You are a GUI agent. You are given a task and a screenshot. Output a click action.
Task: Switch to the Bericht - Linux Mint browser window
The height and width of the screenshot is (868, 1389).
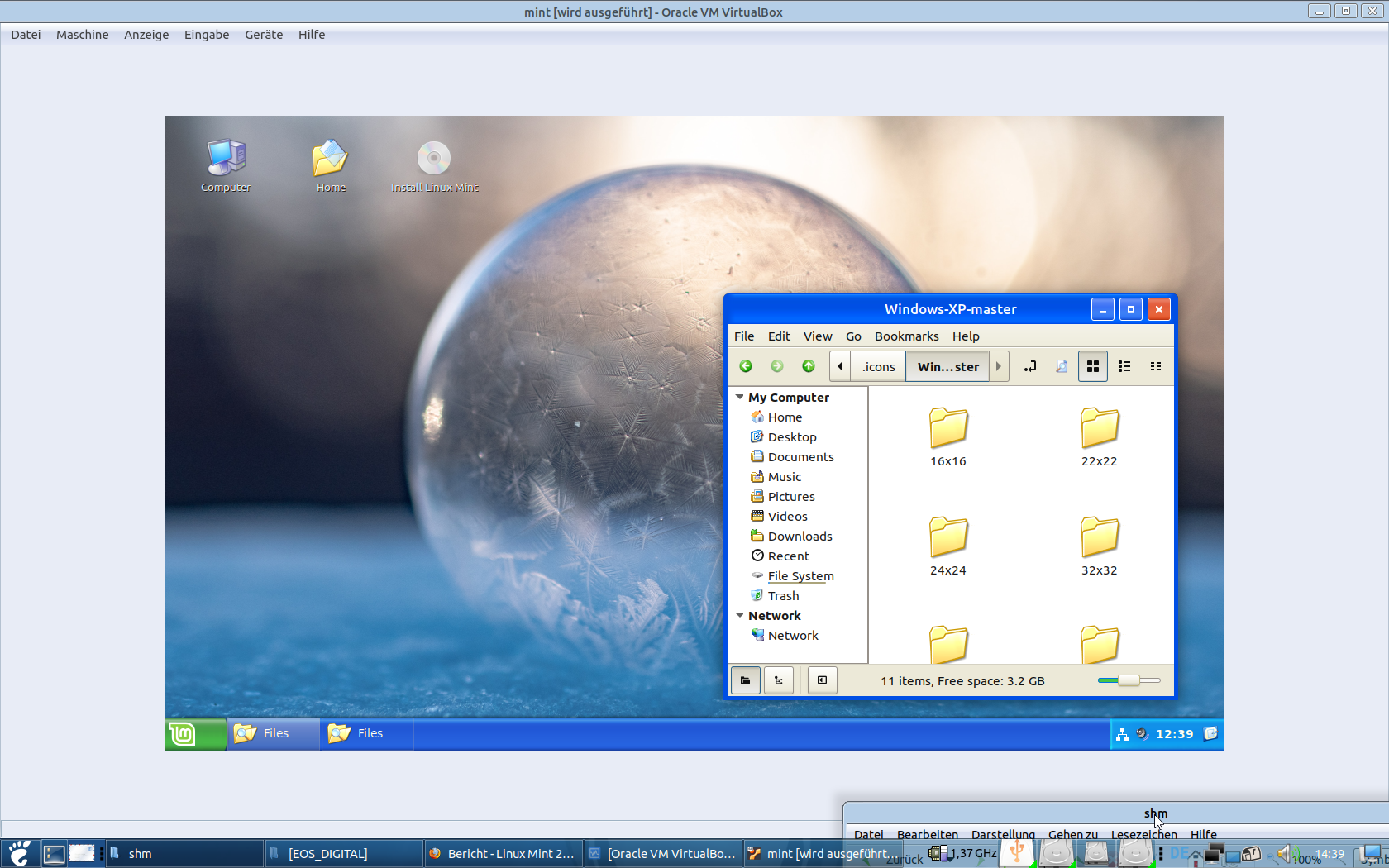(x=504, y=854)
